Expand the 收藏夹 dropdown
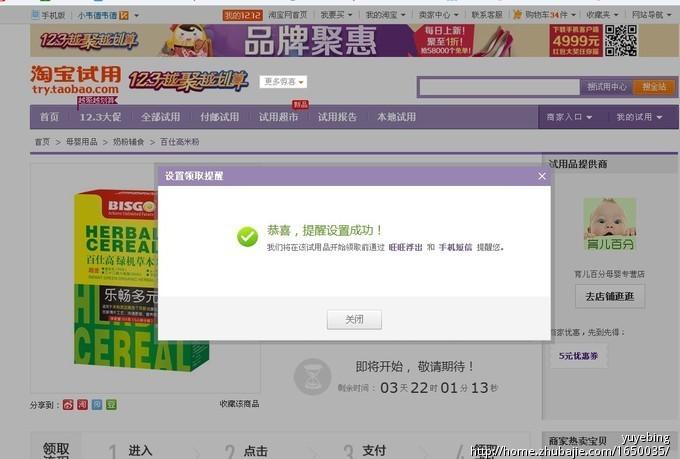 (602, 15)
